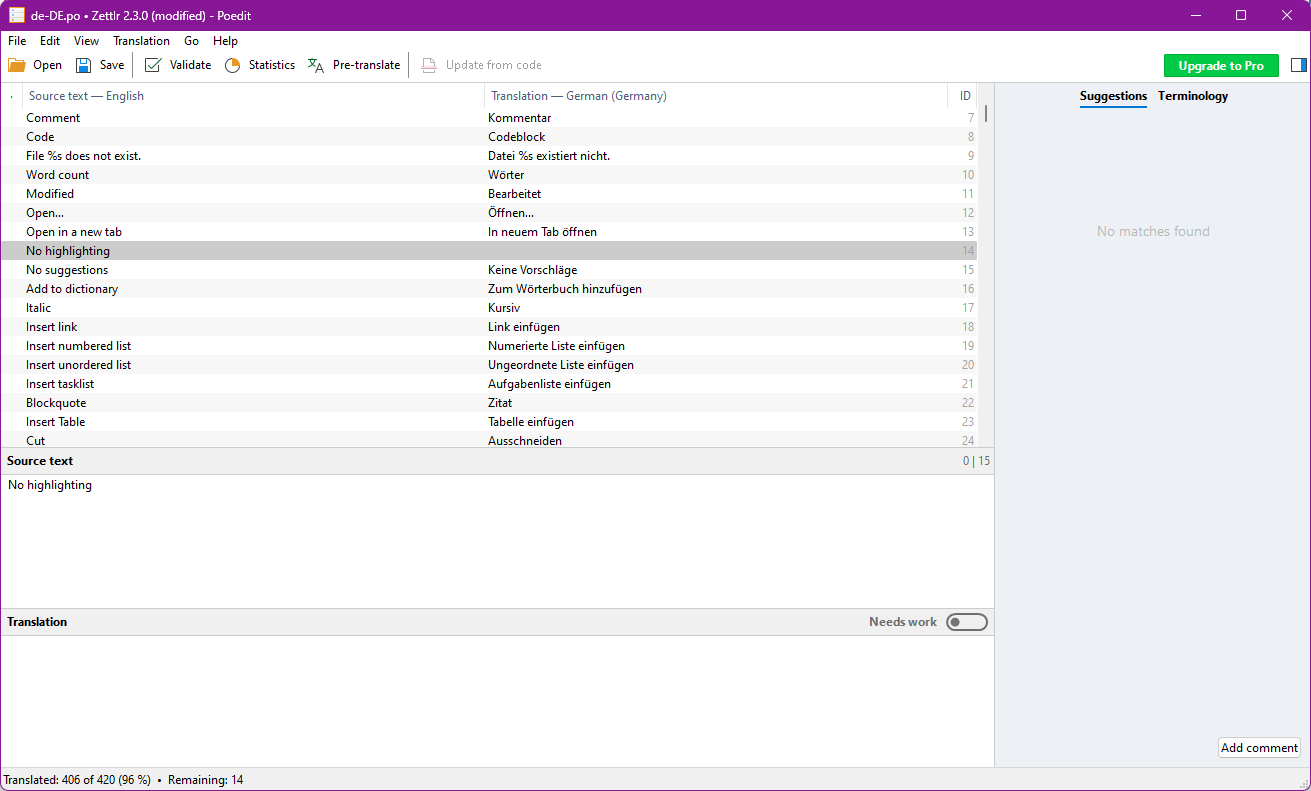Select the 'Insert link' row
This screenshot has height=791, width=1311.
pyautogui.click(x=489, y=327)
